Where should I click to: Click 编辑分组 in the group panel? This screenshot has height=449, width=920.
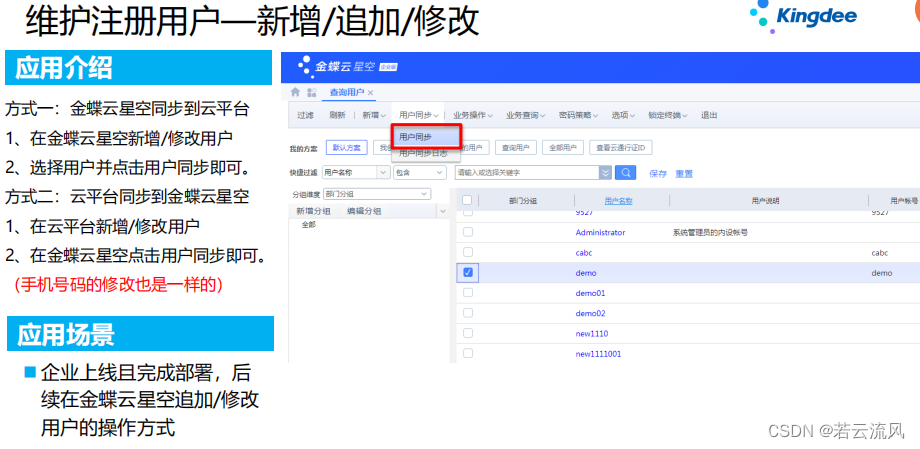click(x=364, y=211)
